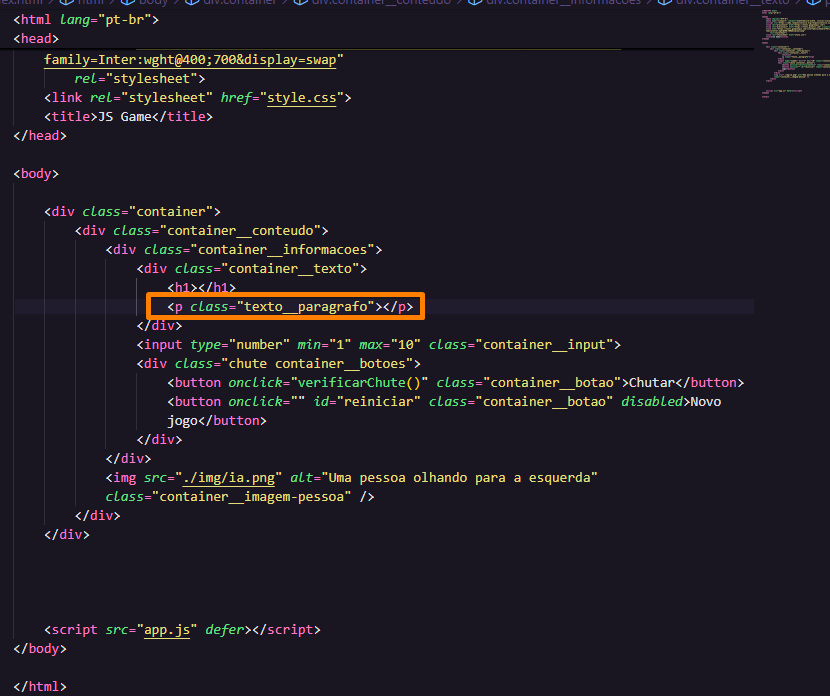Click the verificarChute() onclick handler
Image resolution: width=830 pixels, height=696 pixels.
point(359,383)
